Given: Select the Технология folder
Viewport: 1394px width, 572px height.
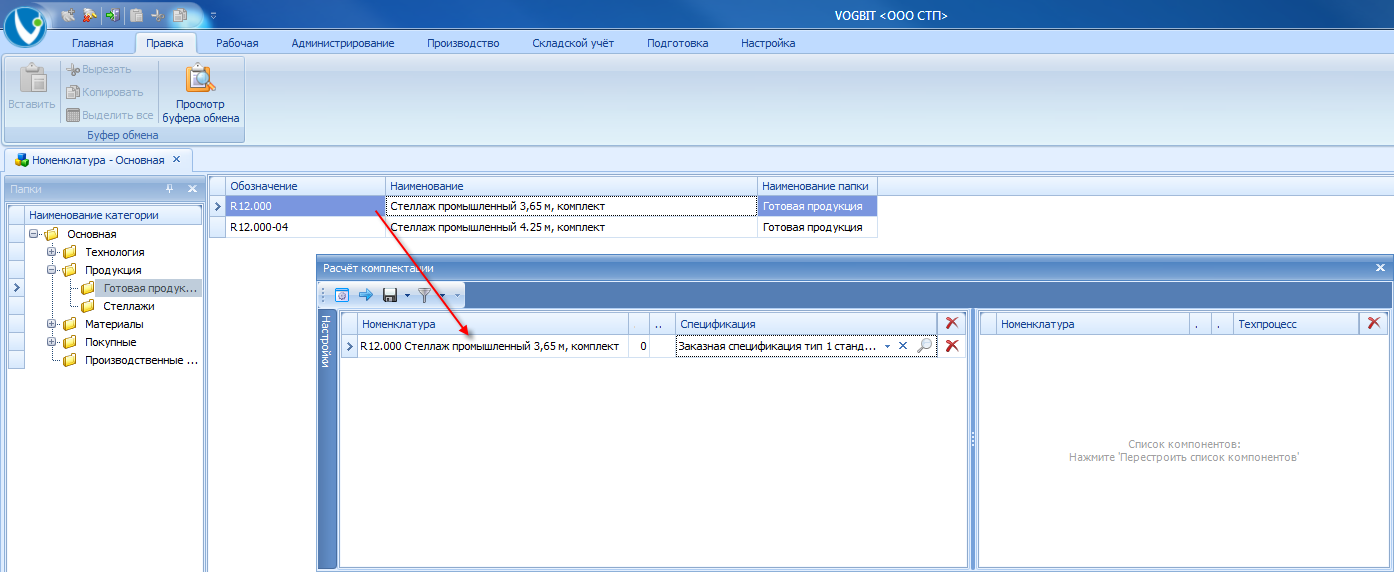Looking at the screenshot, I should pos(115,252).
